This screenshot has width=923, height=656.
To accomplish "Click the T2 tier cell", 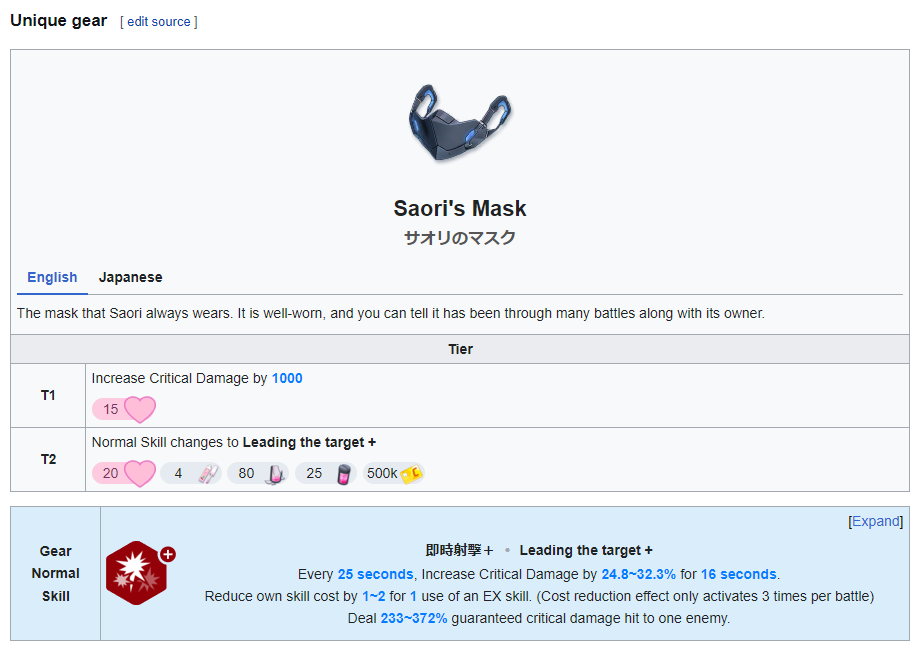I will (48, 459).
